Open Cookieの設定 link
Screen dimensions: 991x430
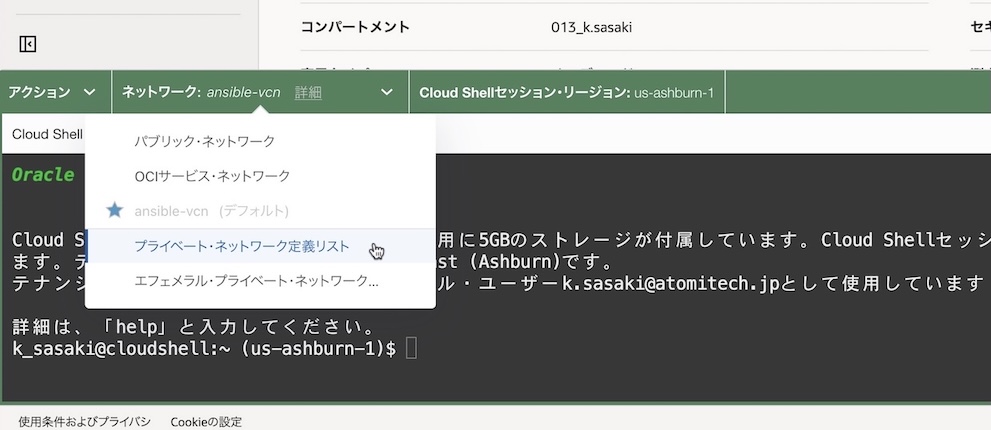(x=206, y=422)
